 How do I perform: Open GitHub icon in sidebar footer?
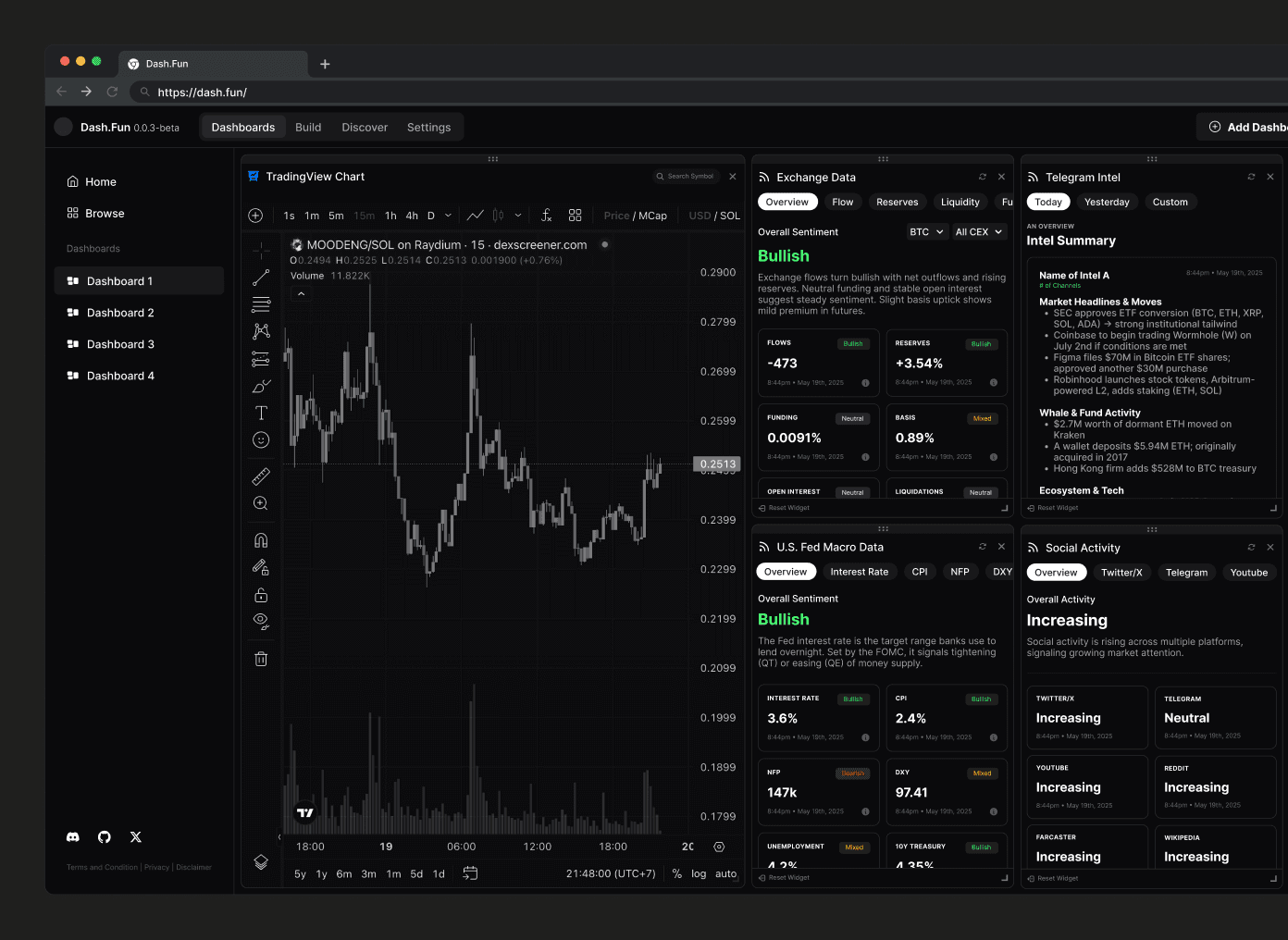pyautogui.click(x=105, y=837)
